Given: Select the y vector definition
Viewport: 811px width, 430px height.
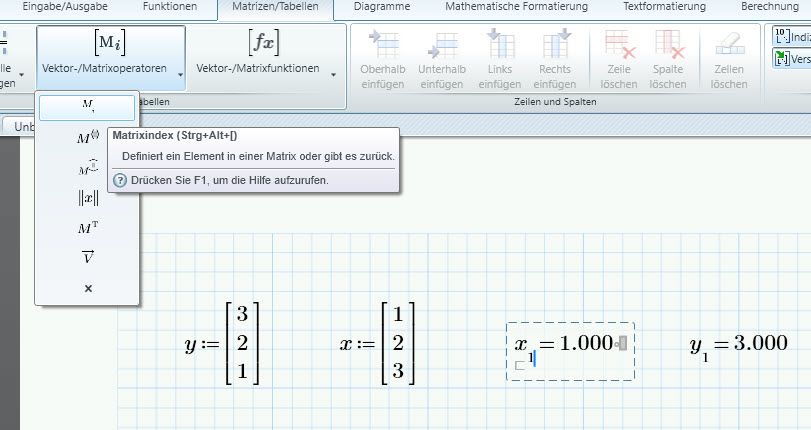Looking at the screenshot, I should [x=221, y=343].
